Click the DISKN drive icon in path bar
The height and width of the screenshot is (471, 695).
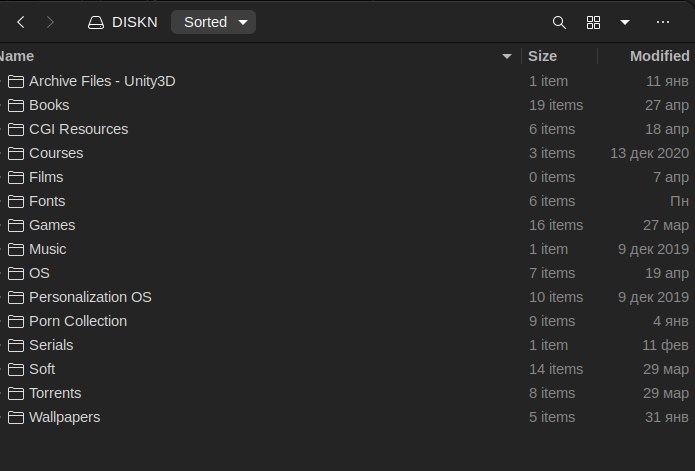(x=96, y=22)
